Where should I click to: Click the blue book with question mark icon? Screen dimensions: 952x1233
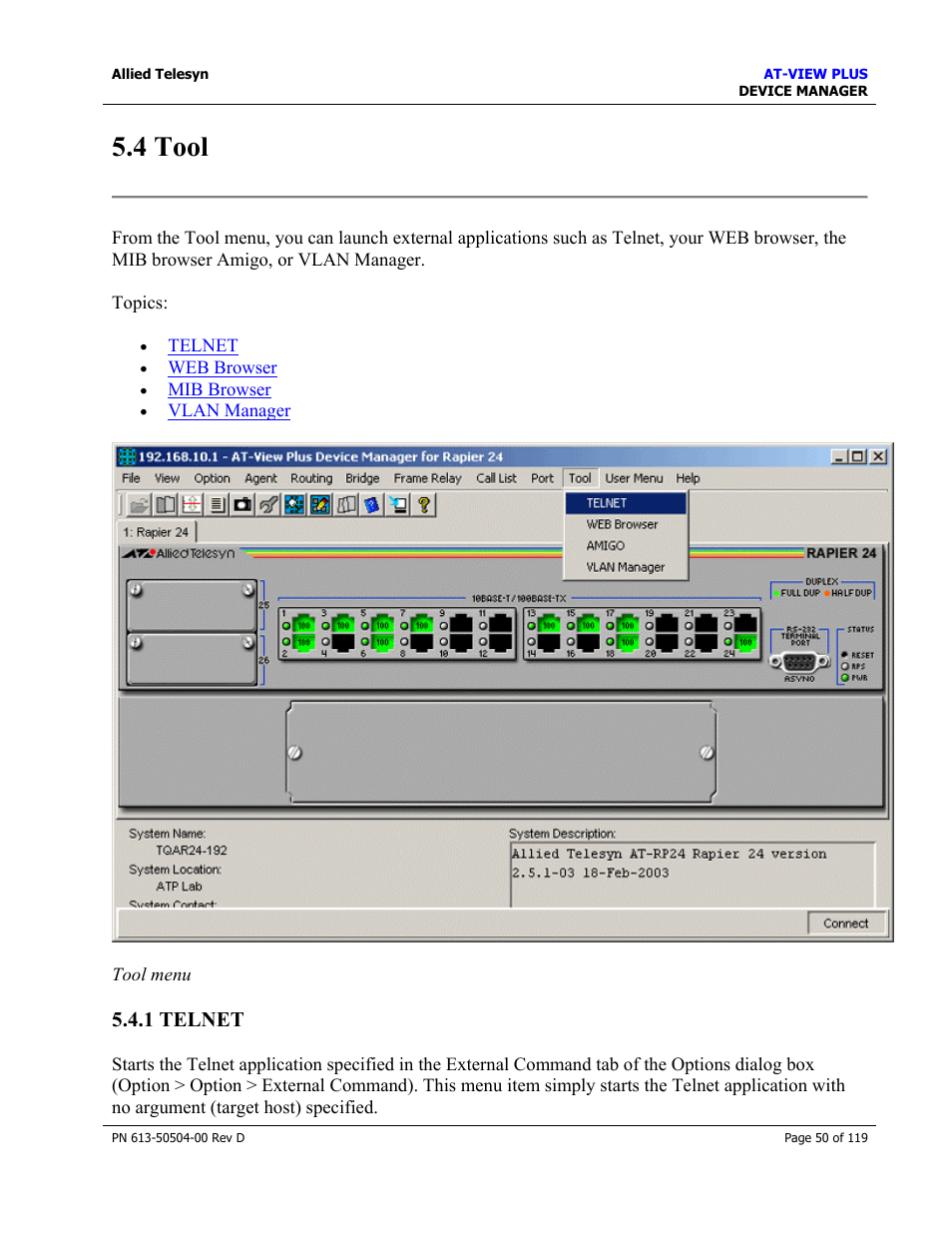click(372, 505)
